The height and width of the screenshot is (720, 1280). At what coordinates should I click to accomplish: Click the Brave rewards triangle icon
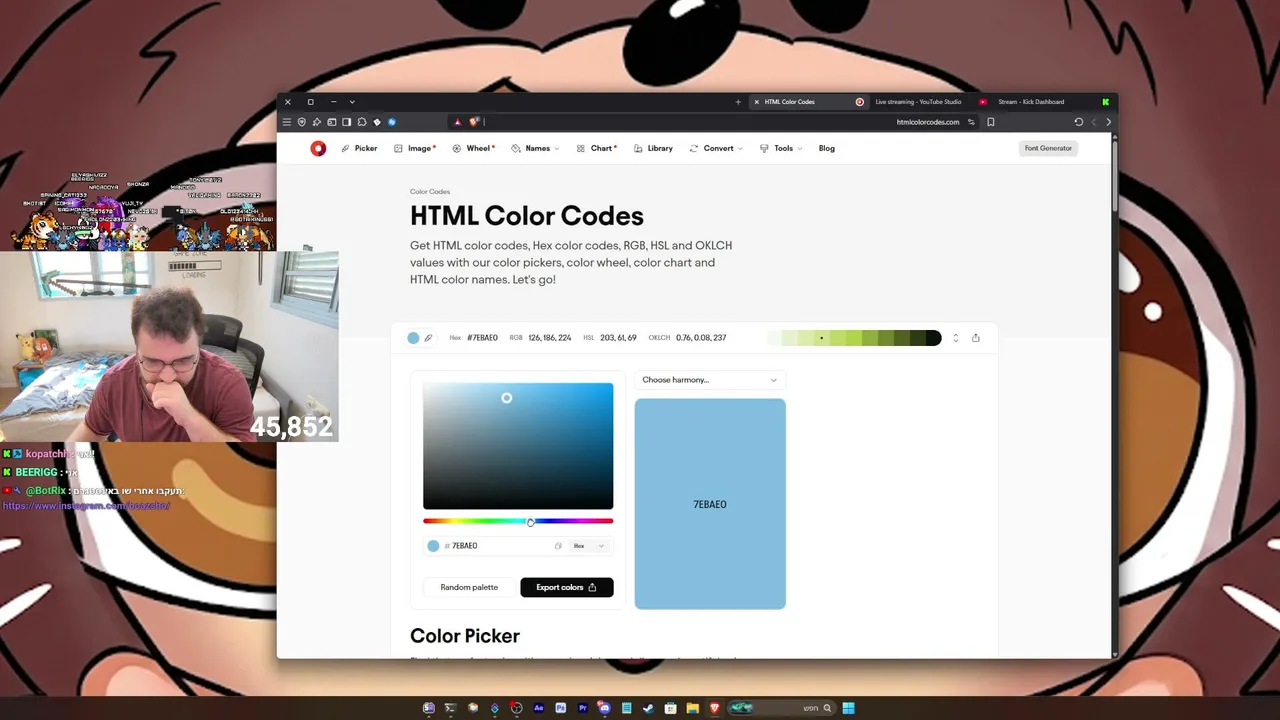click(x=458, y=122)
